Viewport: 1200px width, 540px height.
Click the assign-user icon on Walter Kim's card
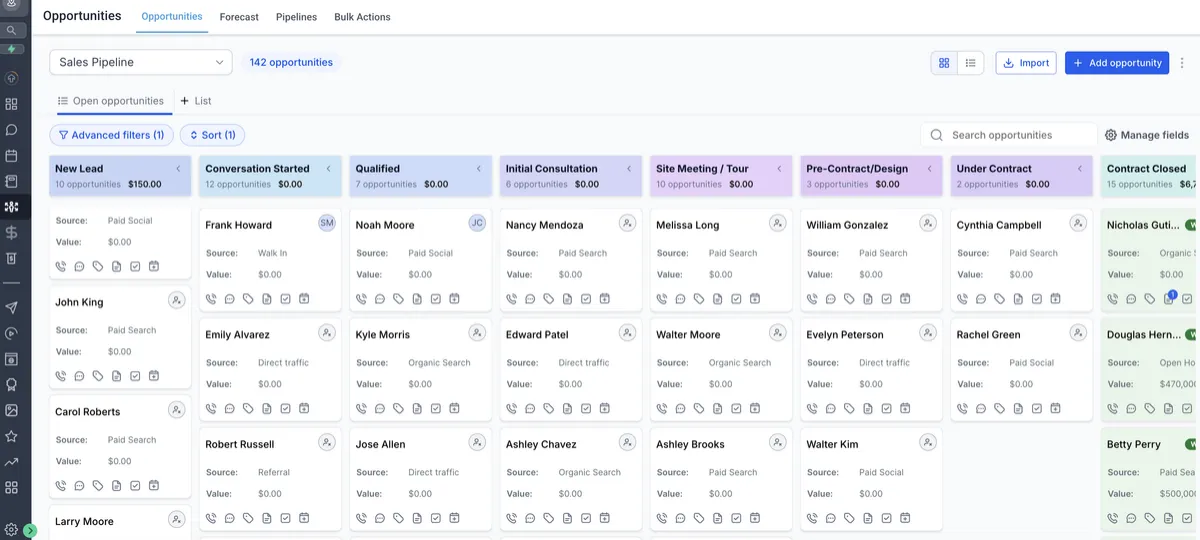click(928, 442)
